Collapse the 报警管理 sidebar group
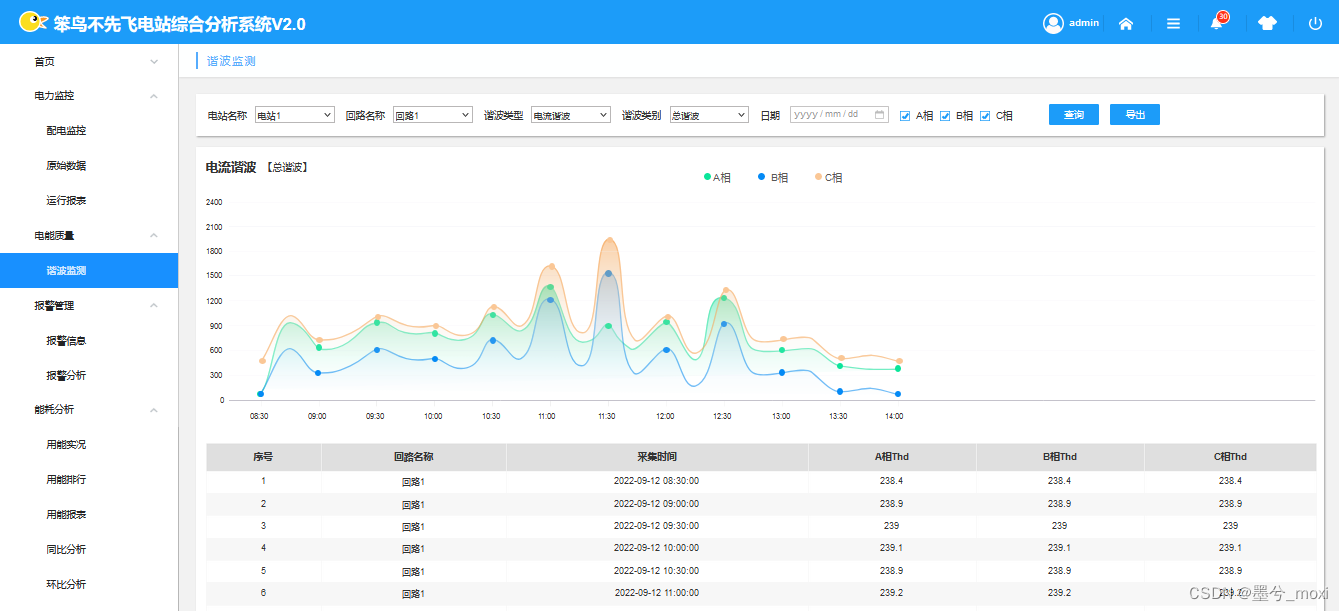The width and height of the screenshot is (1343, 611). tap(154, 305)
